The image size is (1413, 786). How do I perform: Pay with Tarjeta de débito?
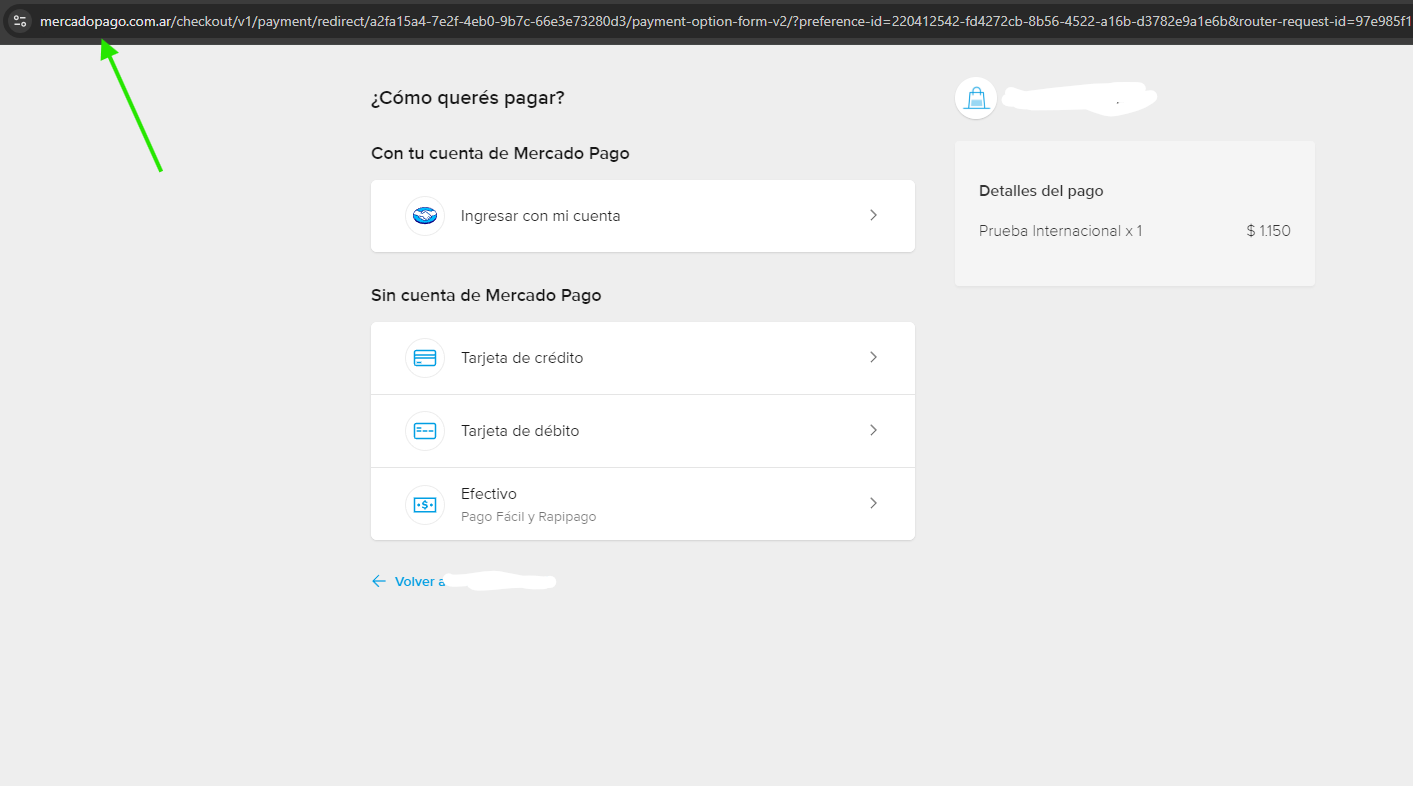(x=643, y=431)
